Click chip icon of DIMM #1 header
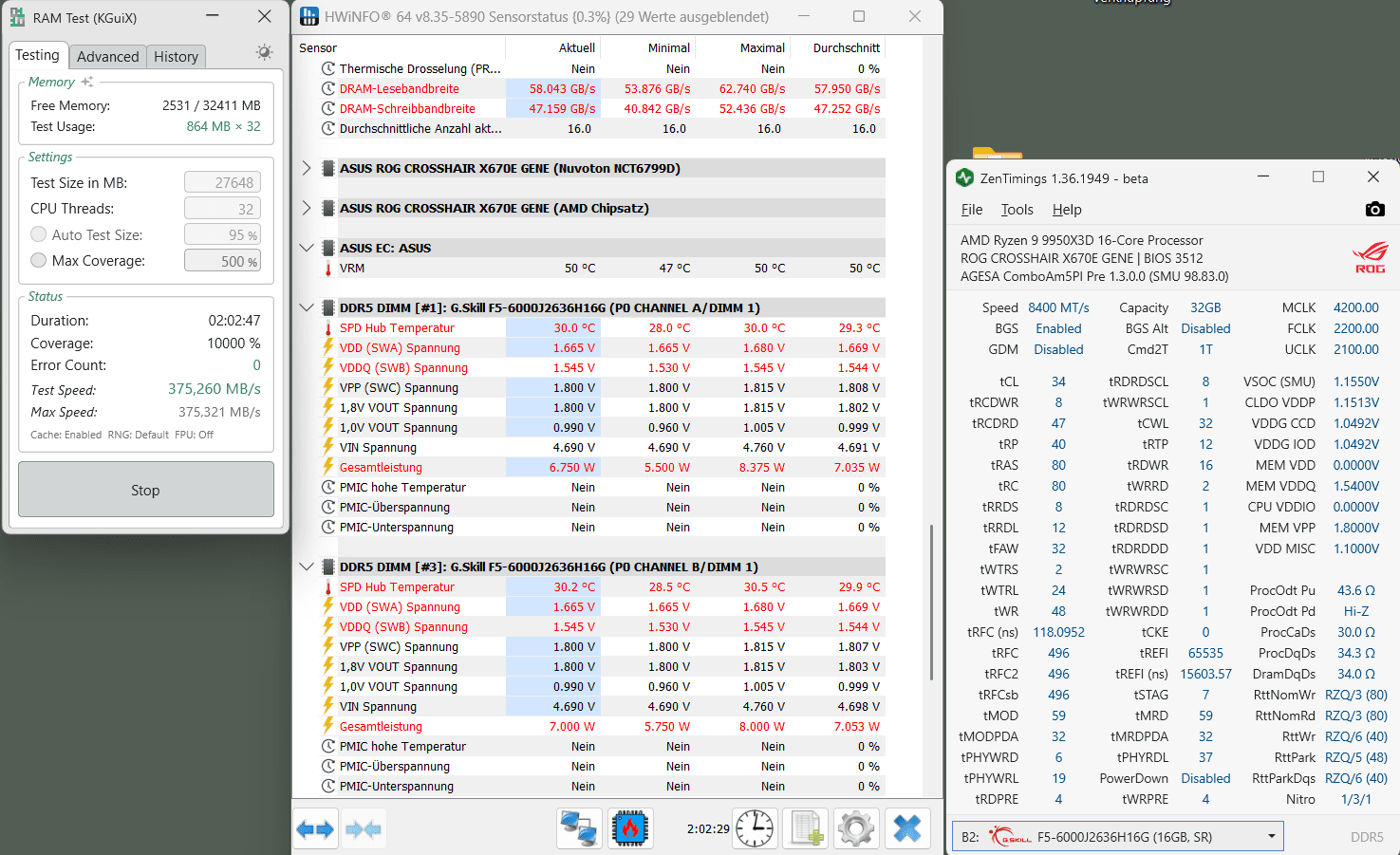The height and width of the screenshot is (855, 1400). [328, 307]
